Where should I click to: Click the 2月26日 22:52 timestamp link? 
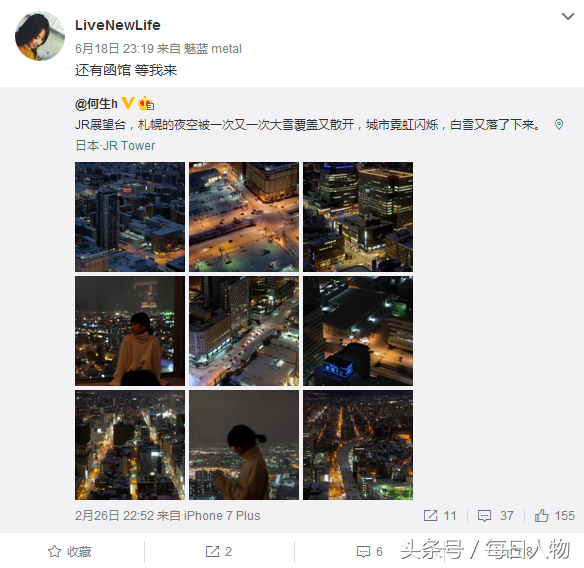114,516
